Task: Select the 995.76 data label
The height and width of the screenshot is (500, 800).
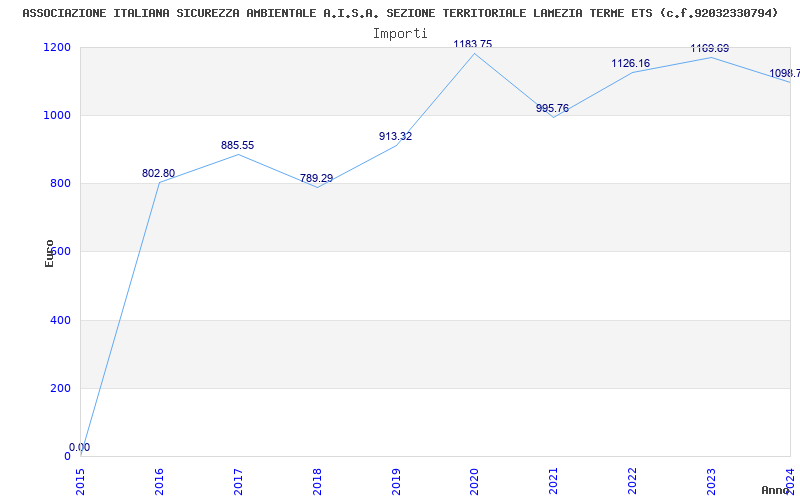Action: pyautogui.click(x=552, y=108)
